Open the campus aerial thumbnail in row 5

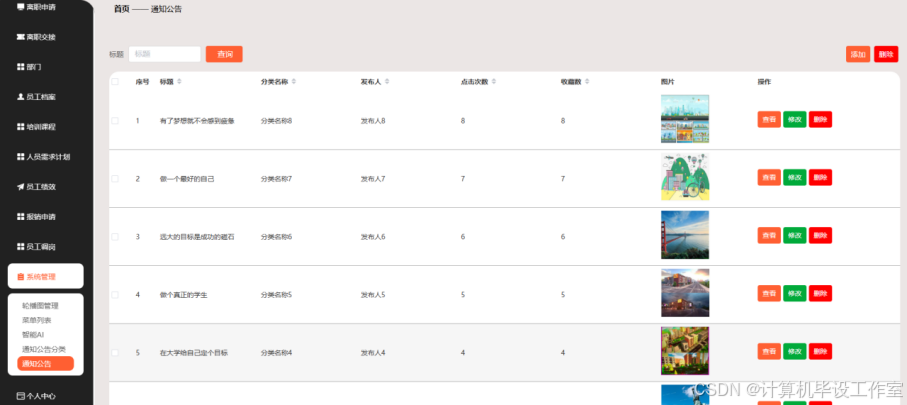click(x=685, y=351)
